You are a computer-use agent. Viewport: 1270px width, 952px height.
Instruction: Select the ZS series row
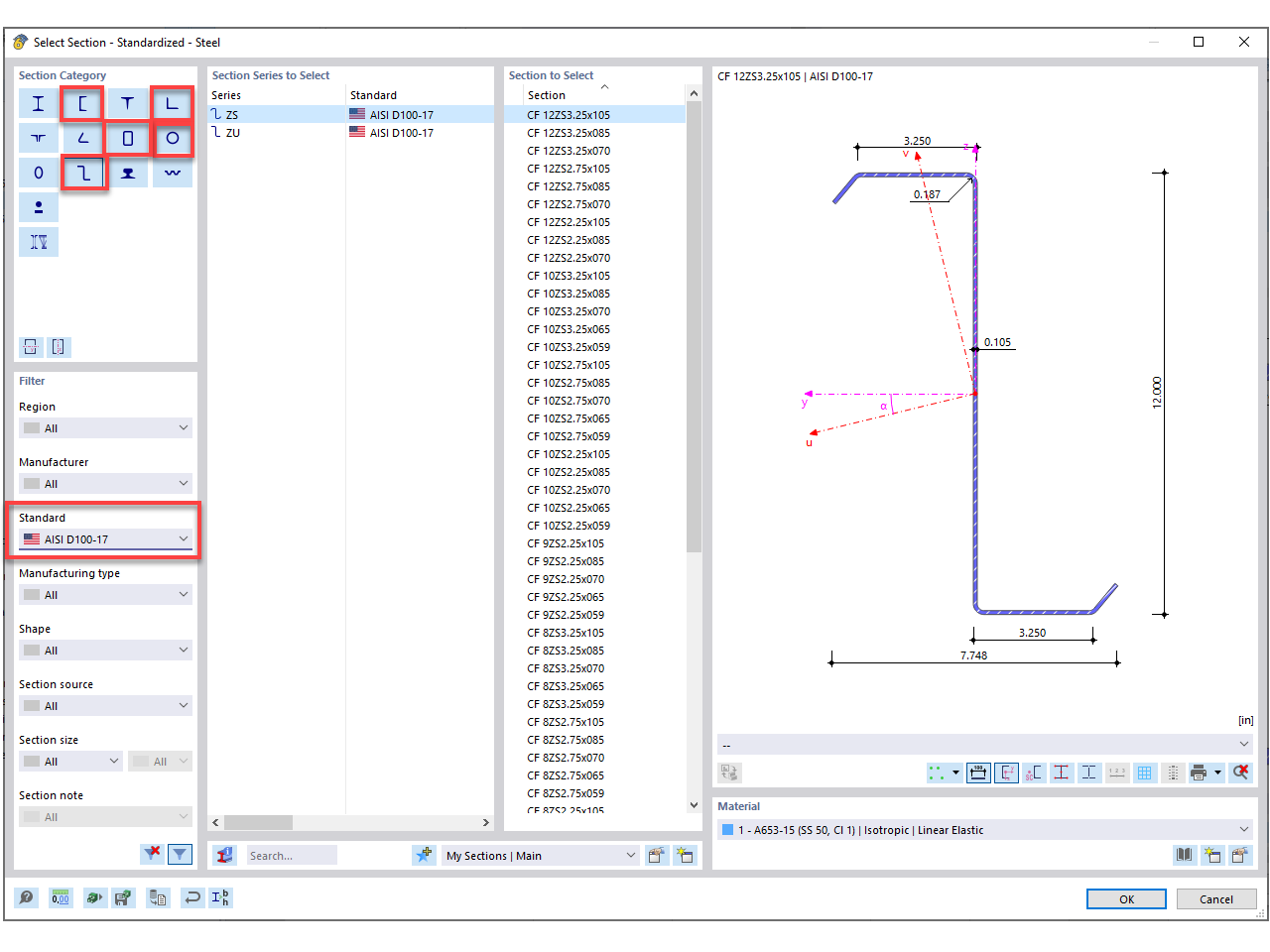350,115
